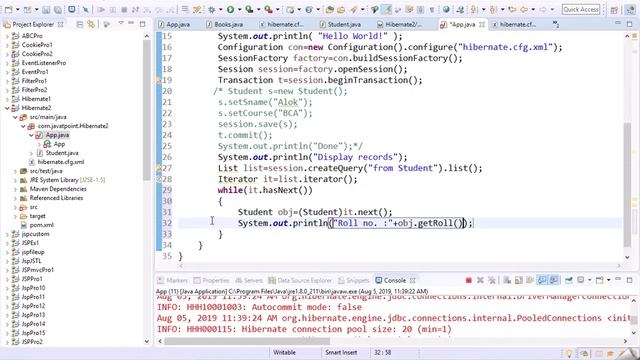Collapse the Hibernate2 project node
The image size is (640, 360).
click(7, 108)
